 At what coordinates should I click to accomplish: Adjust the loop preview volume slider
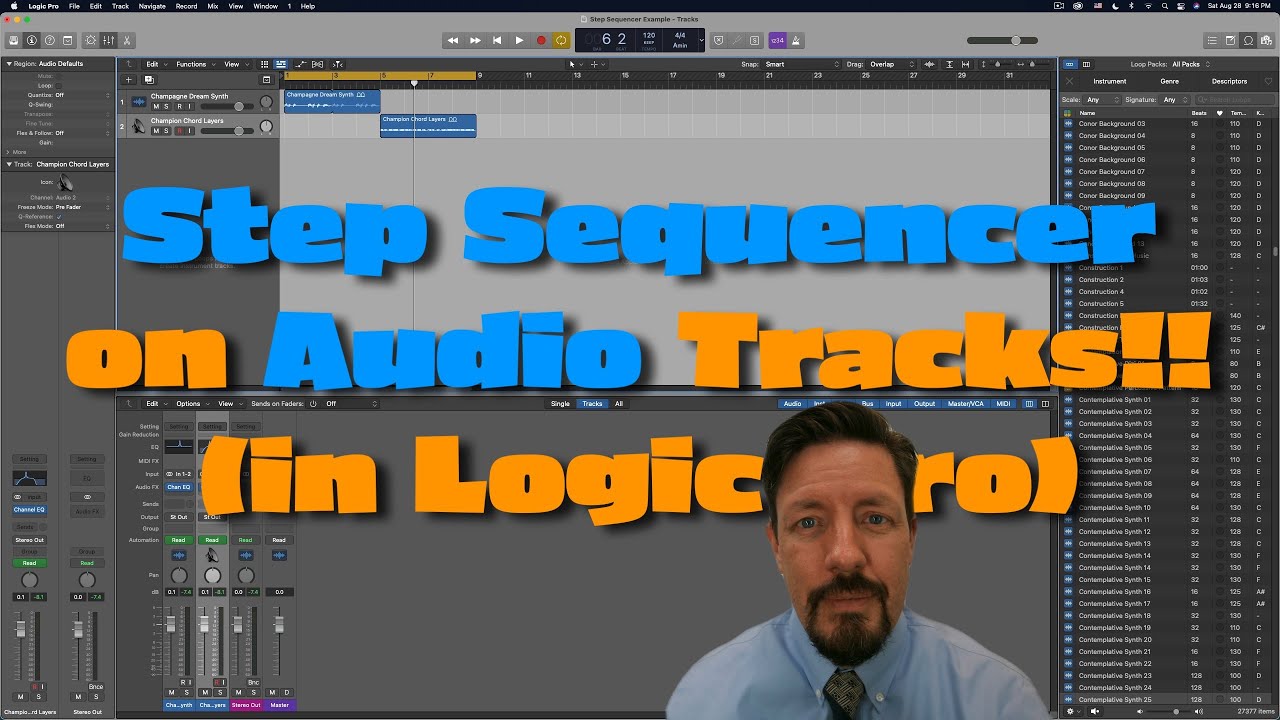(x=1174, y=711)
